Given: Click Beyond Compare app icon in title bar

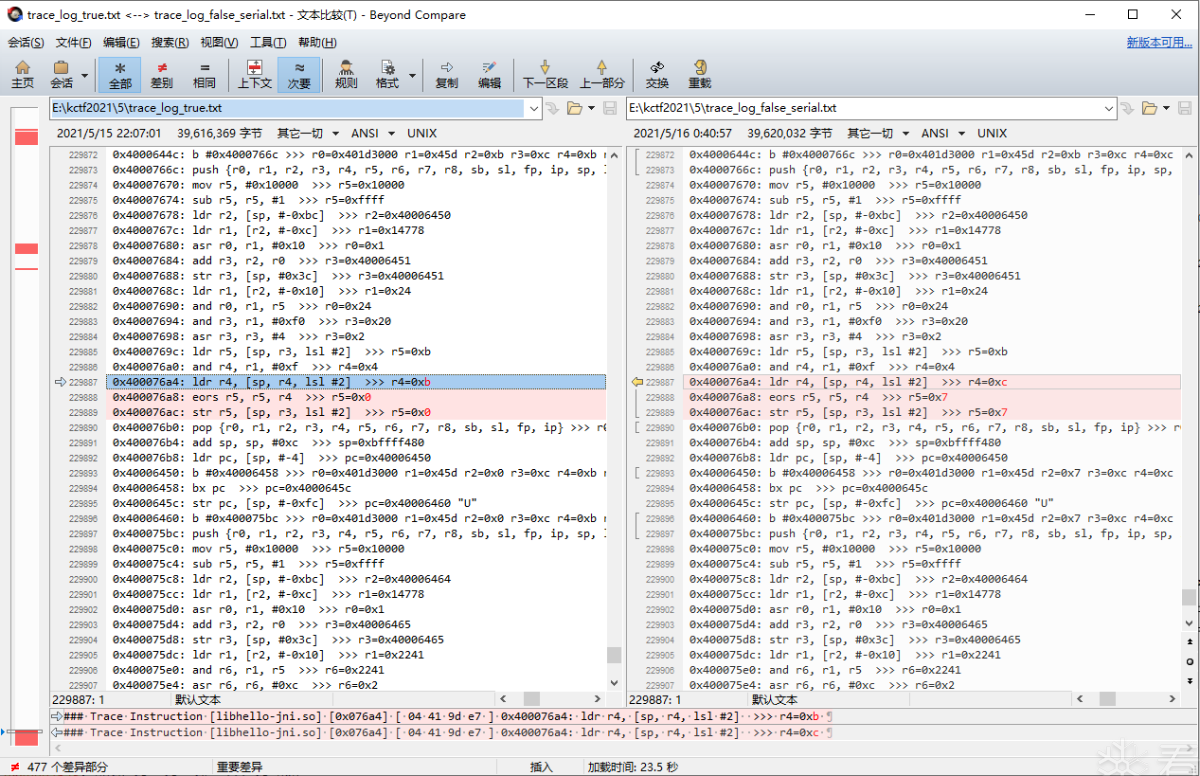Looking at the screenshot, I should [x=14, y=15].
